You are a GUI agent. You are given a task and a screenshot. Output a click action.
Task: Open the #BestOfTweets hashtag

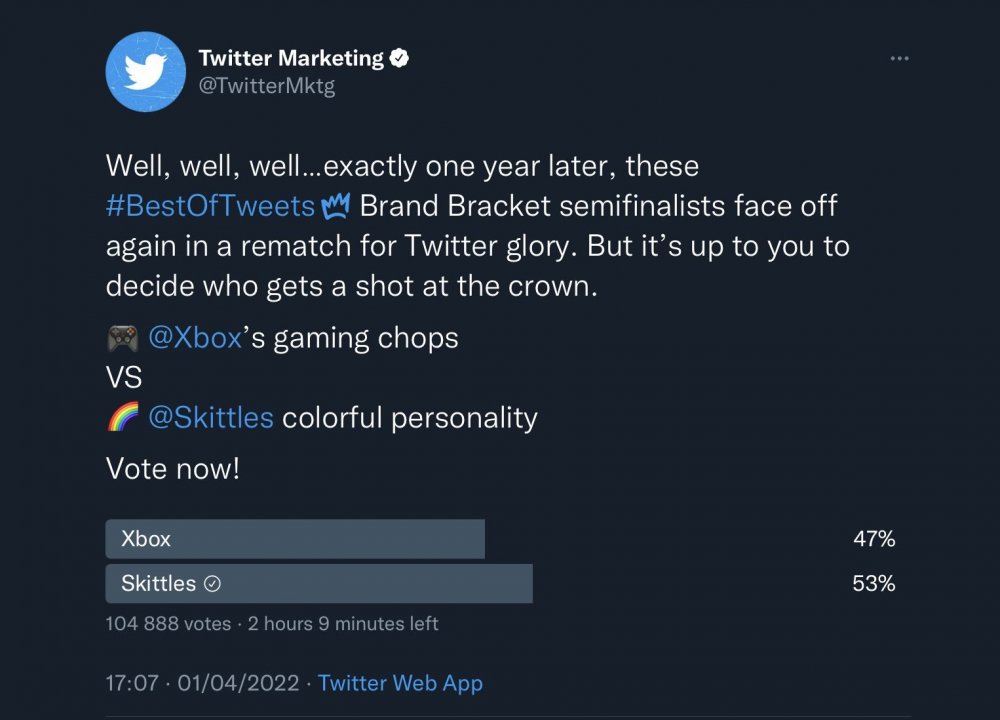(x=210, y=207)
